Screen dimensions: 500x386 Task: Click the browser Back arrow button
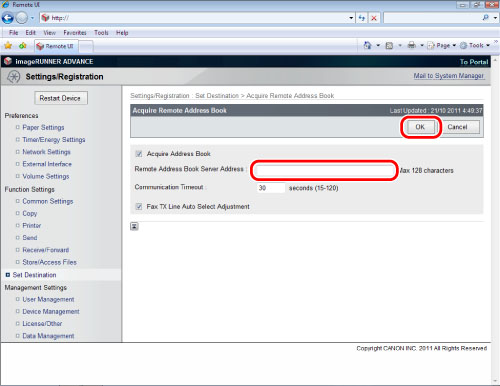8,18
